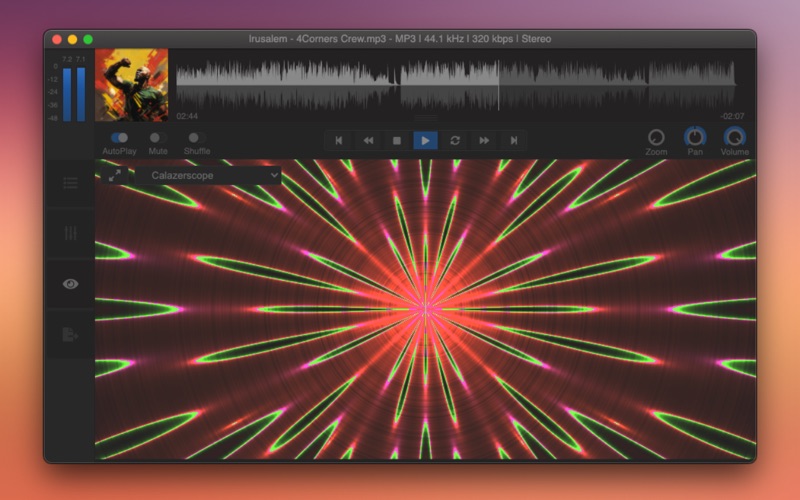Viewport: 800px width, 500px height.
Task: Click the elapsed time 02:44
Action: click(x=187, y=116)
